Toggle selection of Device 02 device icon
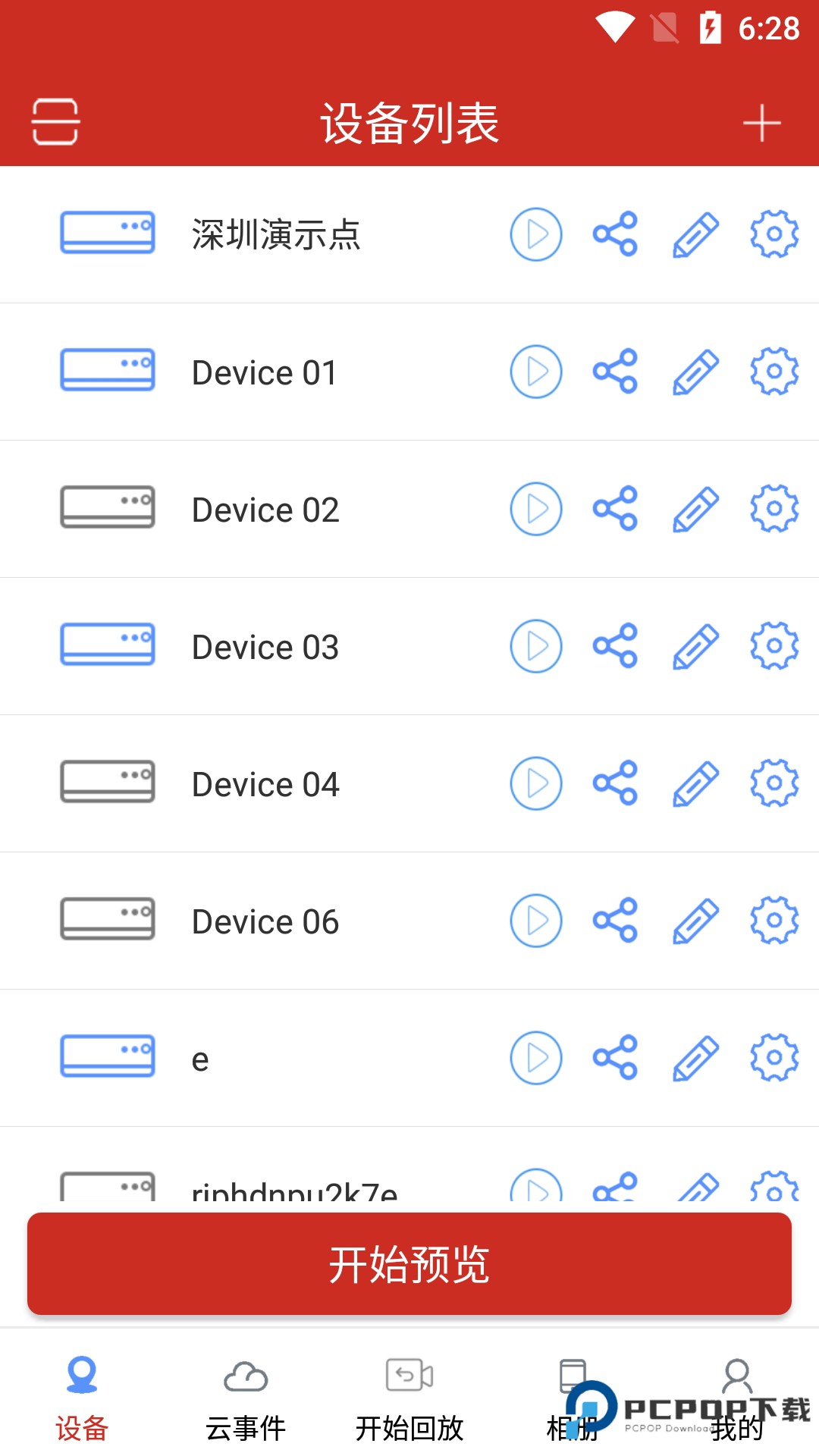The height and width of the screenshot is (1456, 819). [x=108, y=507]
